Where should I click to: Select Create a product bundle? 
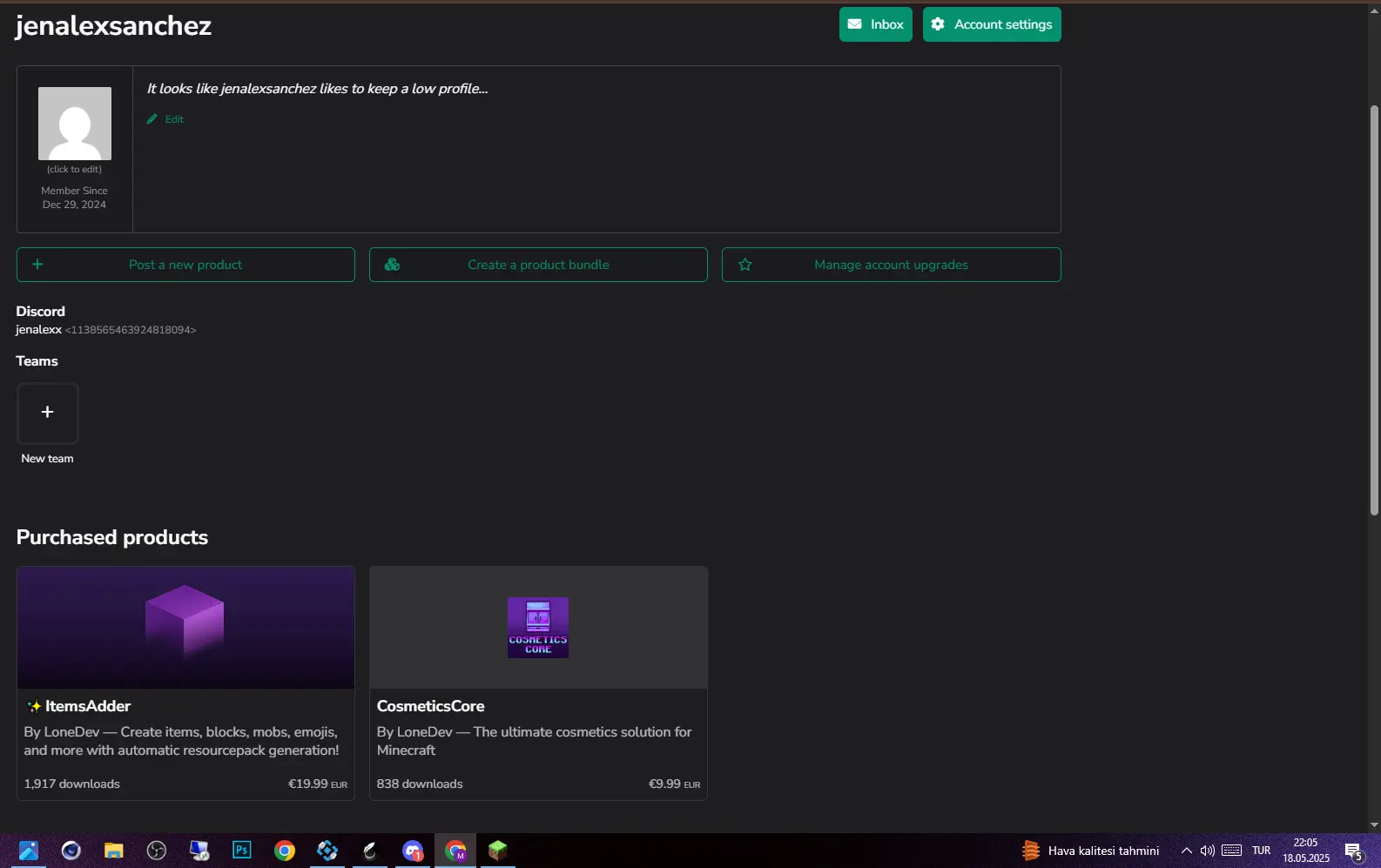tap(538, 265)
